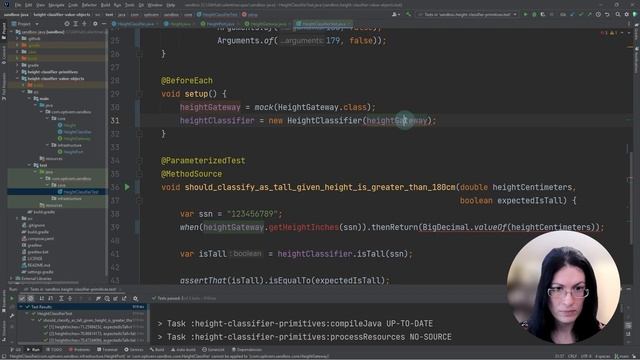Click the Git update project arrow
The height and width of the screenshot is (360, 640).
(572, 14)
